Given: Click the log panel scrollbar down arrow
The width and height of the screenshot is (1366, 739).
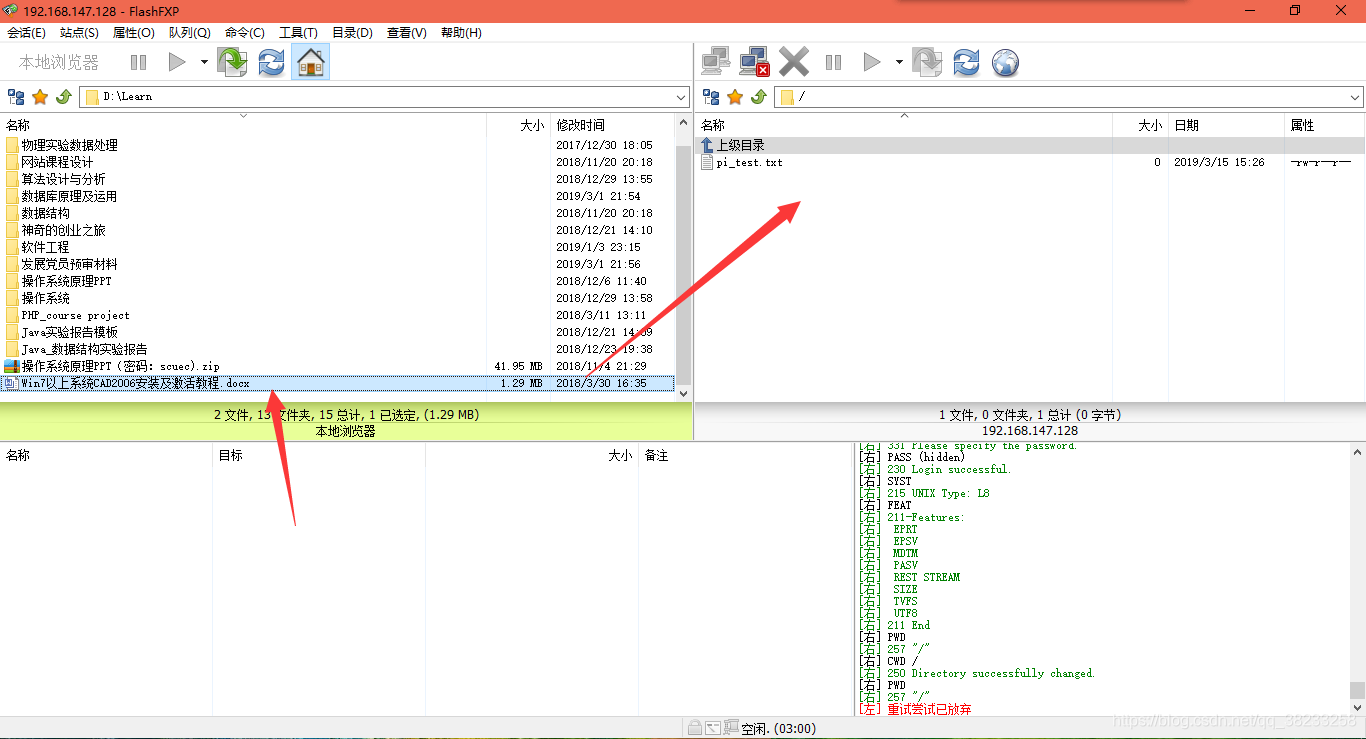Looking at the screenshot, I should (x=1357, y=707).
